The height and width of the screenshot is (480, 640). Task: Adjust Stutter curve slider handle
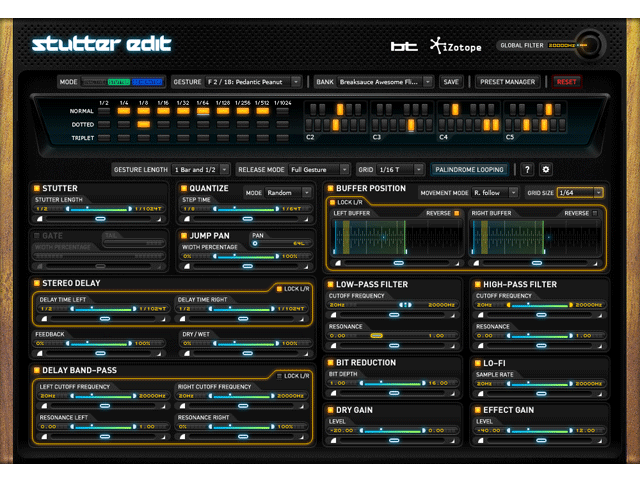point(100,219)
